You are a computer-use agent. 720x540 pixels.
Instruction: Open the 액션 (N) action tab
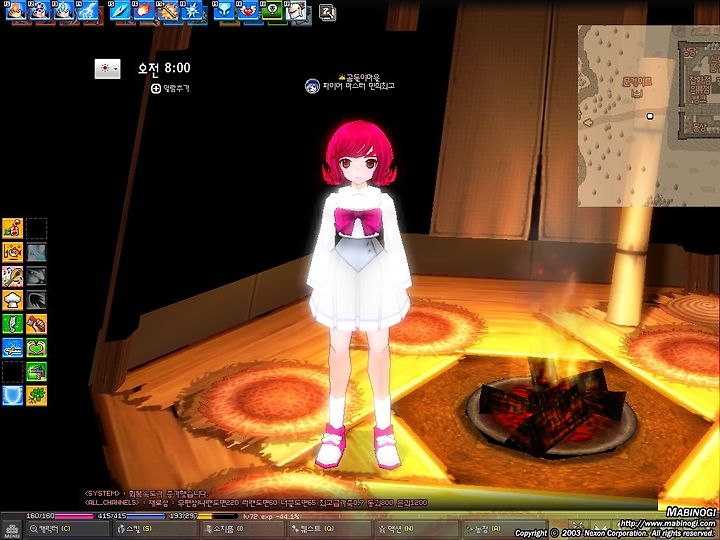tap(416, 529)
